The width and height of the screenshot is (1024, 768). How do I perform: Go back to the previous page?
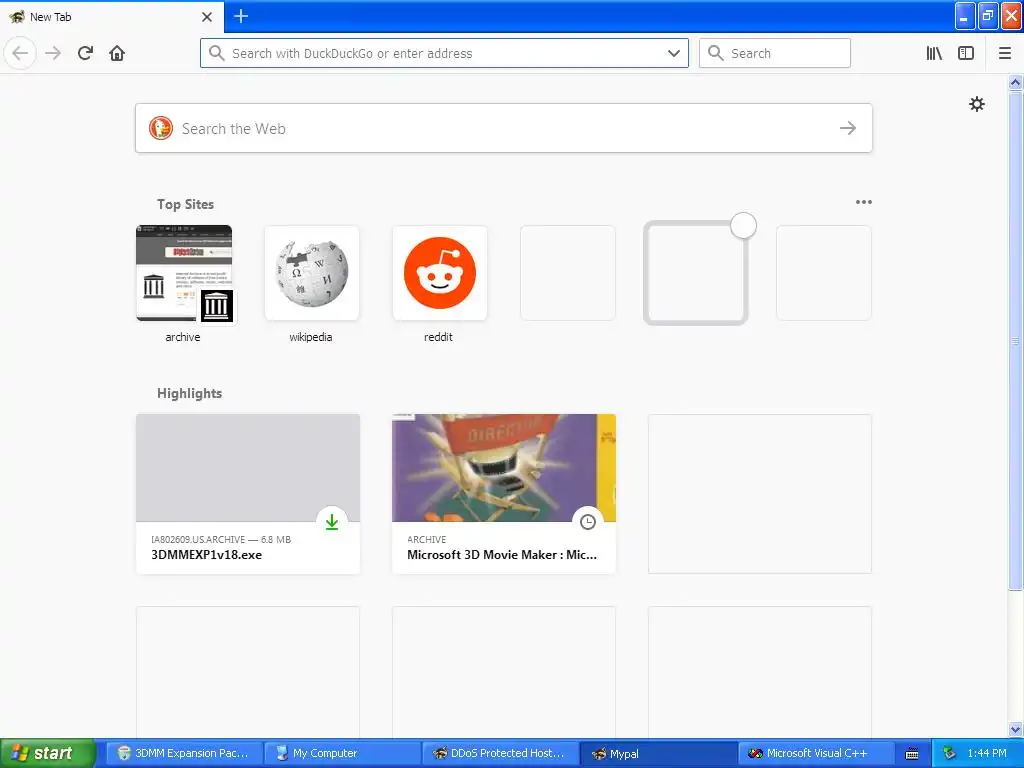20,53
